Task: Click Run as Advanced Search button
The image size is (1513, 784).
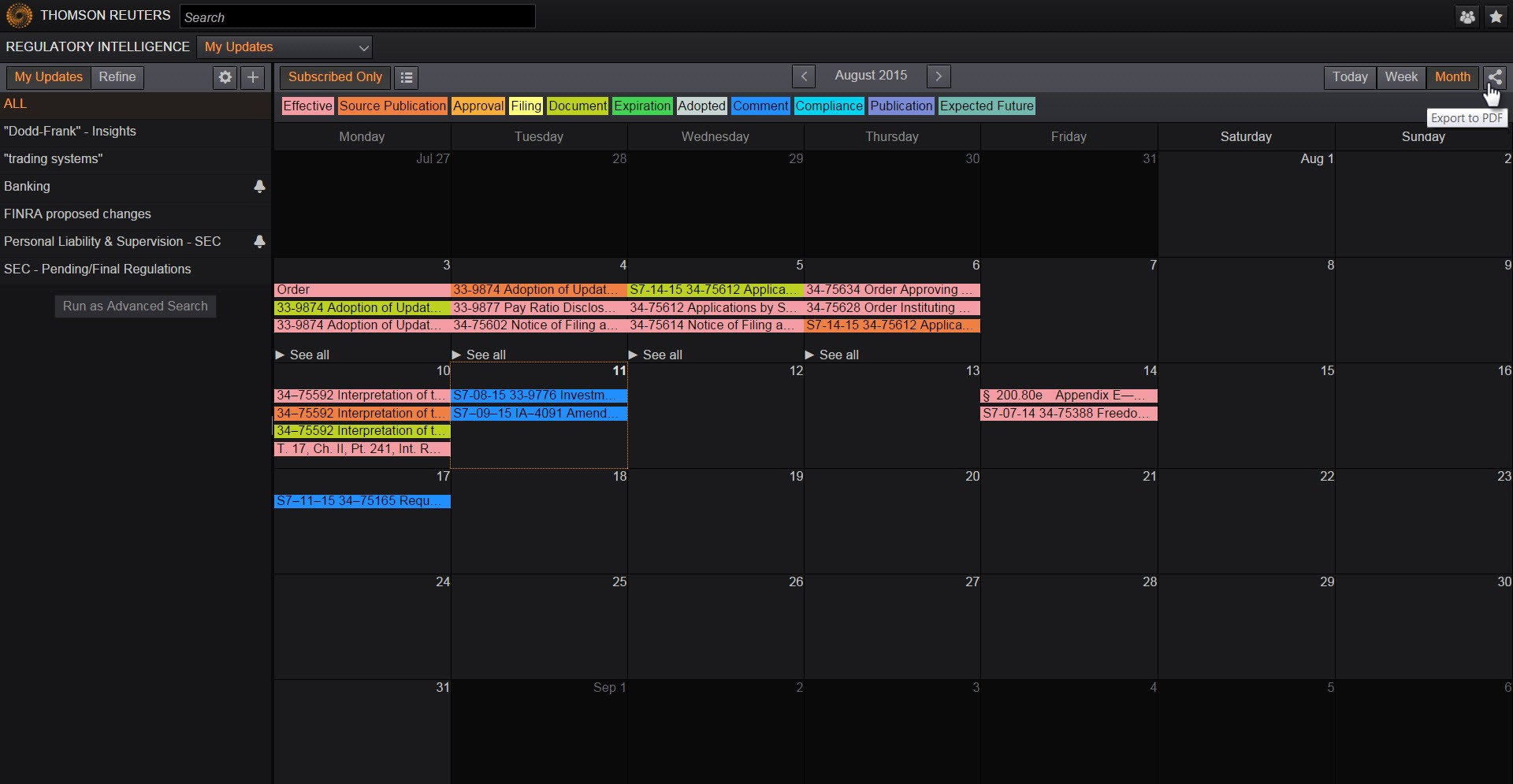Action: click(136, 307)
